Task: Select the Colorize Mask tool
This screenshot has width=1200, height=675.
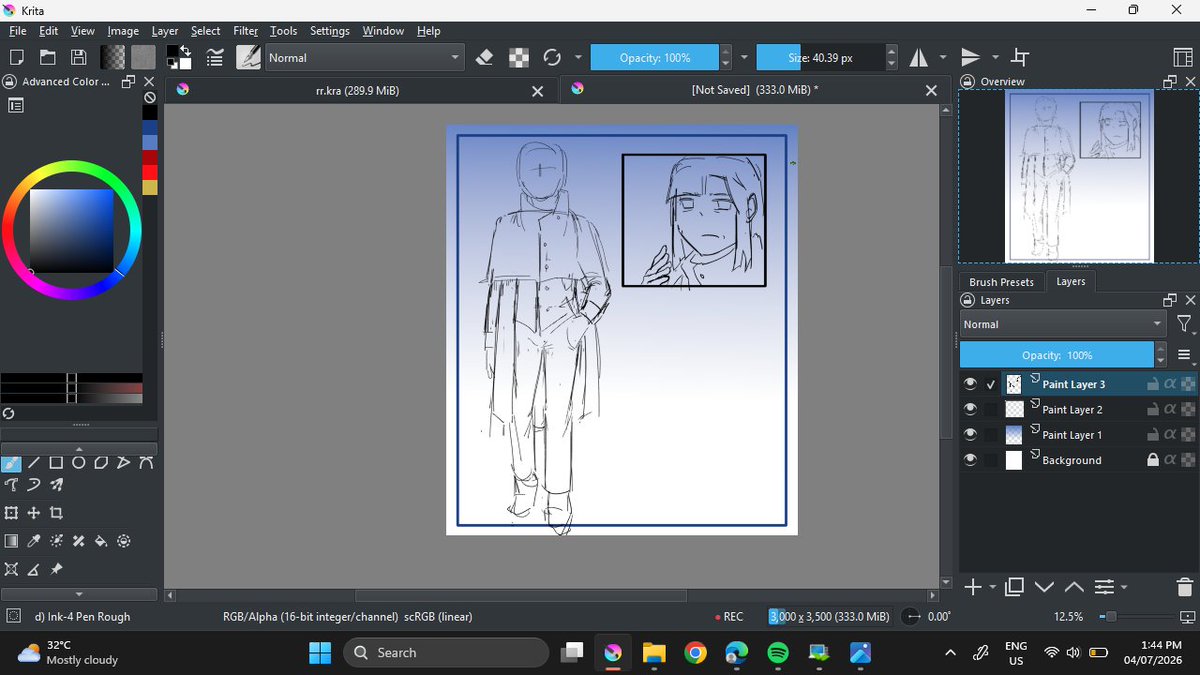Action: (56, 541)
